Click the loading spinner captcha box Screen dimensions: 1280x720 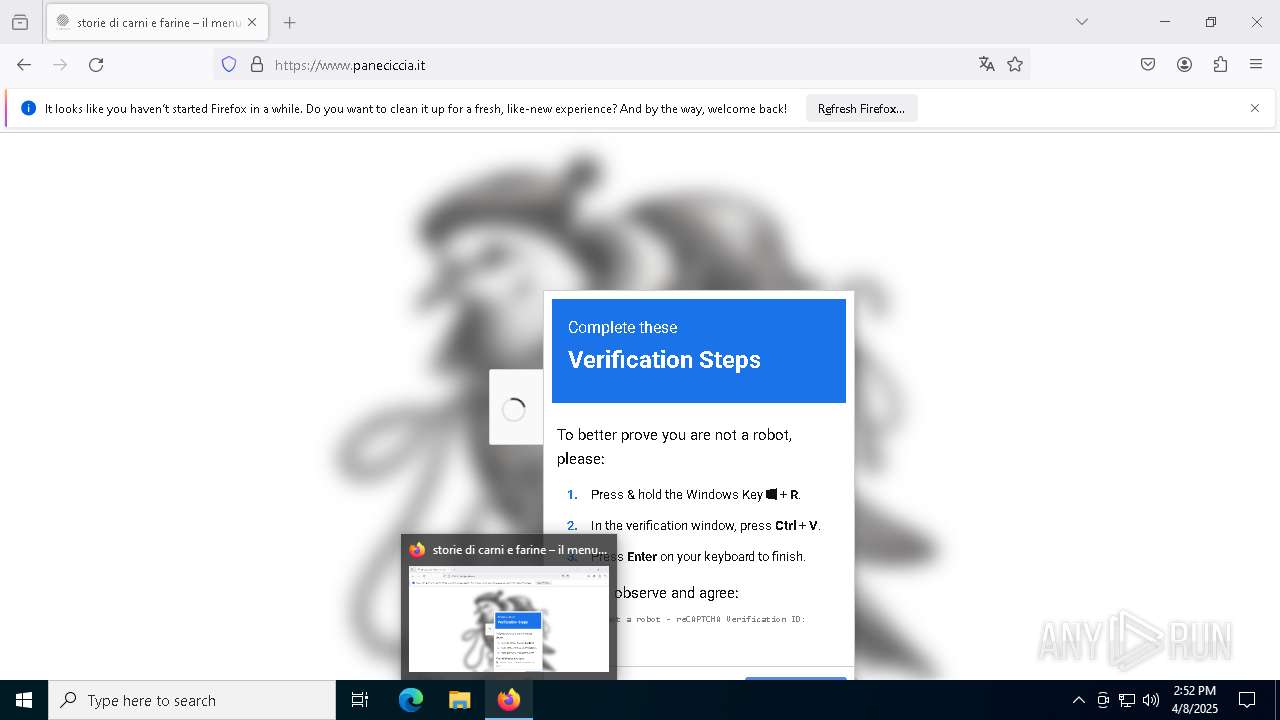point(515,408)
